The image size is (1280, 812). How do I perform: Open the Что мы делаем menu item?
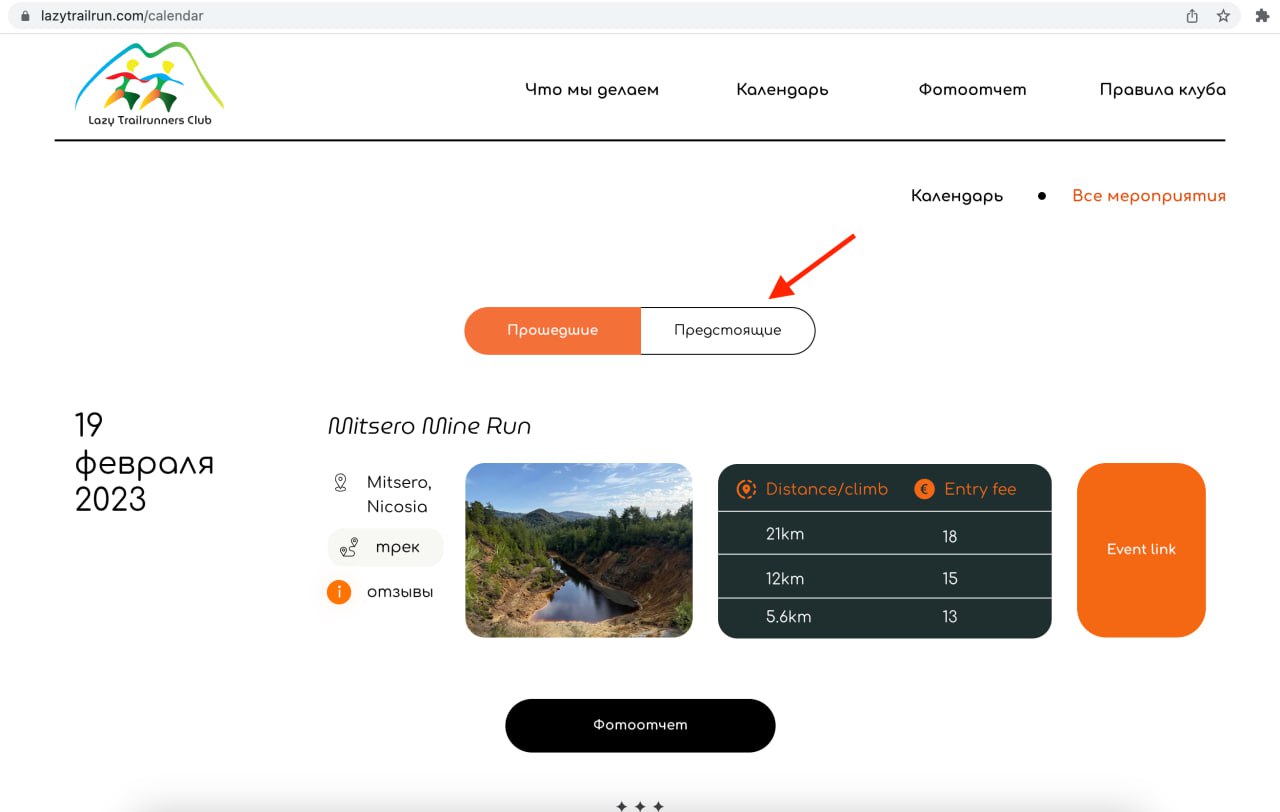[592, 89]
